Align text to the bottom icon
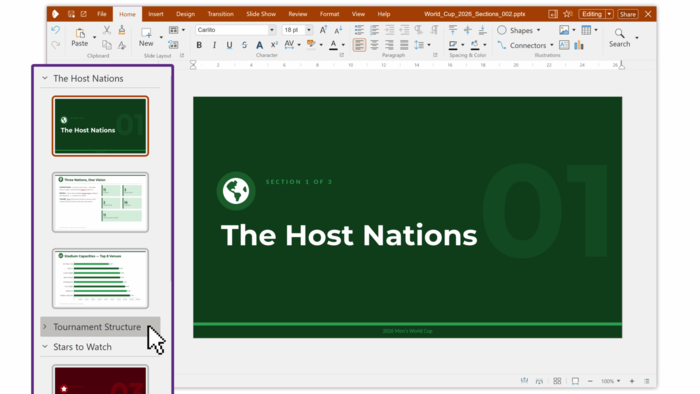 click(482, 30)
